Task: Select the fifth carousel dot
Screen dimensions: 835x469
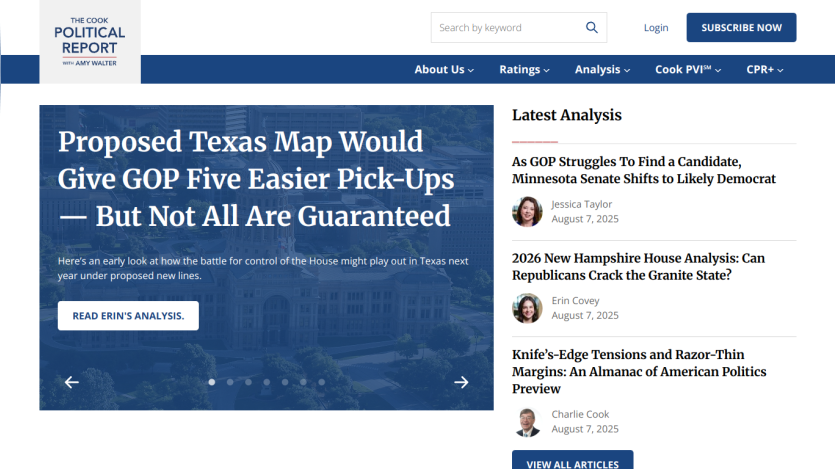Action: point(285,382)
